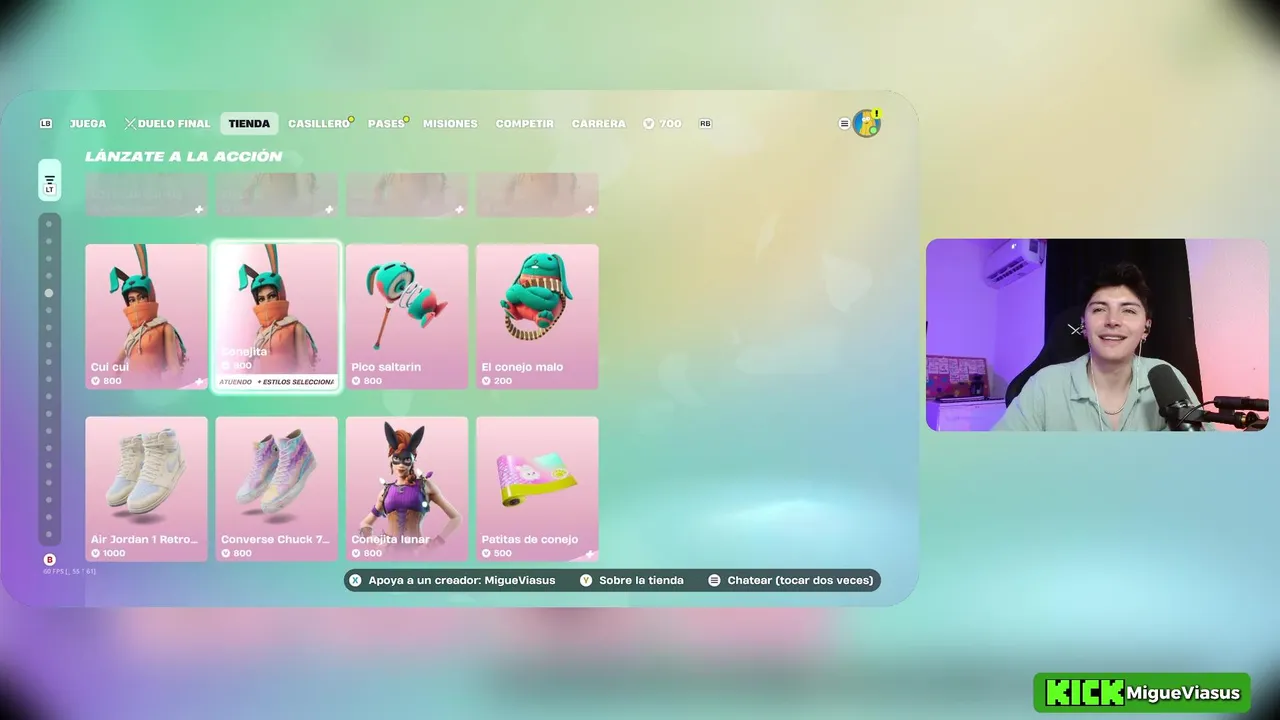Click the menu button icon beside Chatear
The width and height of the screenshot is (1280, 720).
click(x=714, y=580)
